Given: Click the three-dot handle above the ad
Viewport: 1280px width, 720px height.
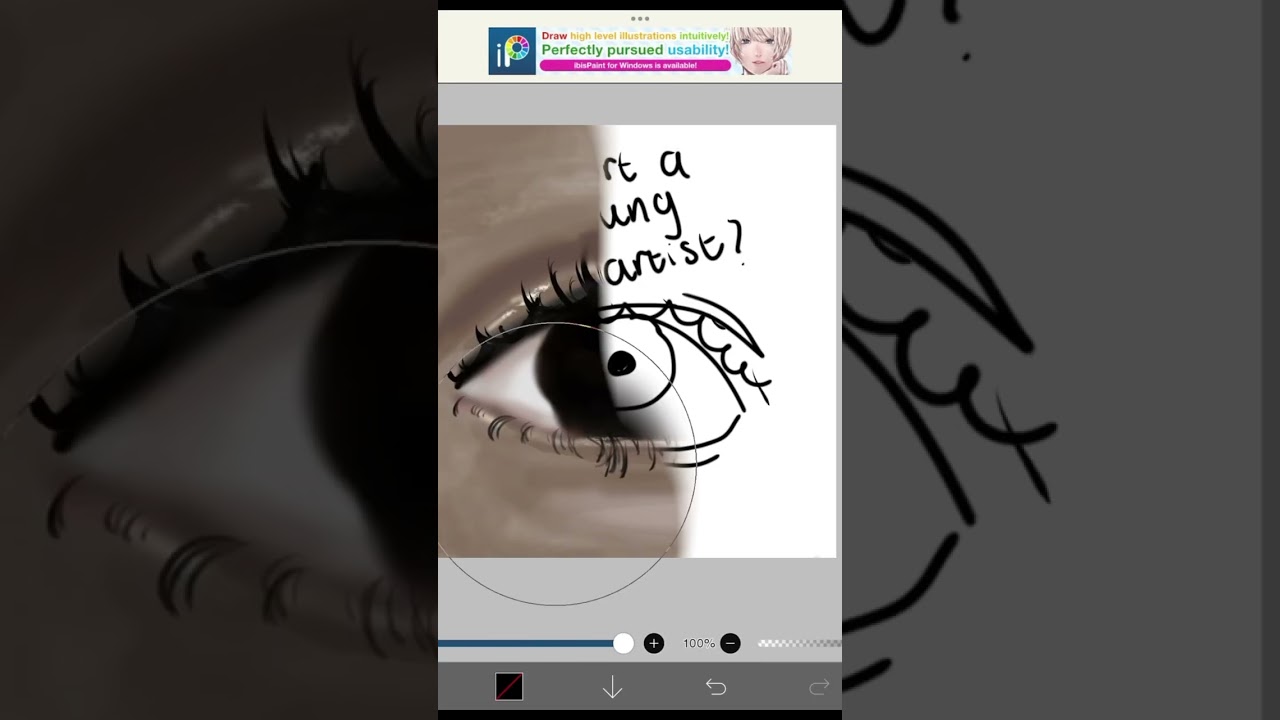Looking at the screenshot, I should point(640,18).
